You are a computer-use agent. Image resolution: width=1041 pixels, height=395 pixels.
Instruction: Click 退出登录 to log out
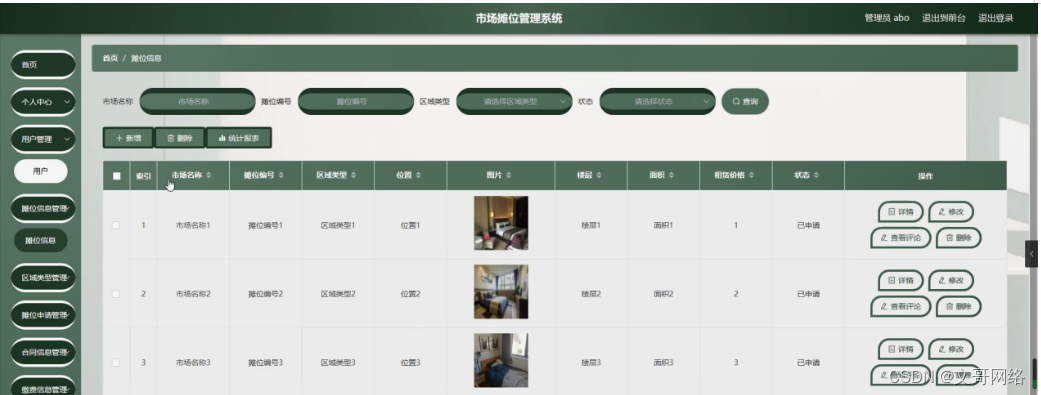[x=995, y=18]
